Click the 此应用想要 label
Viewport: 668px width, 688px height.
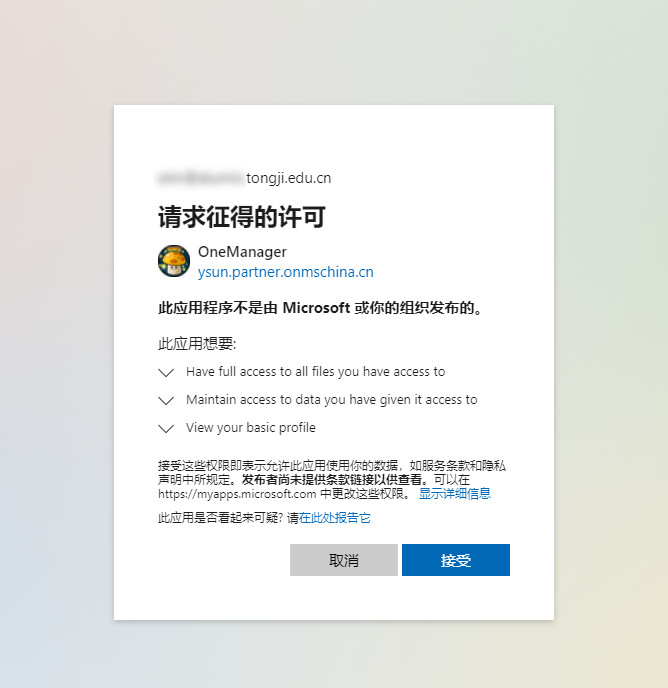tap(197, 344)
